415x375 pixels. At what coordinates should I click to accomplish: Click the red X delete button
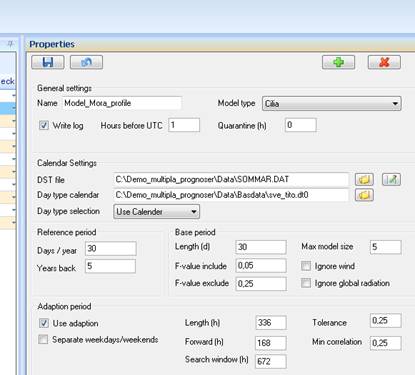click(x=384, y=62)
